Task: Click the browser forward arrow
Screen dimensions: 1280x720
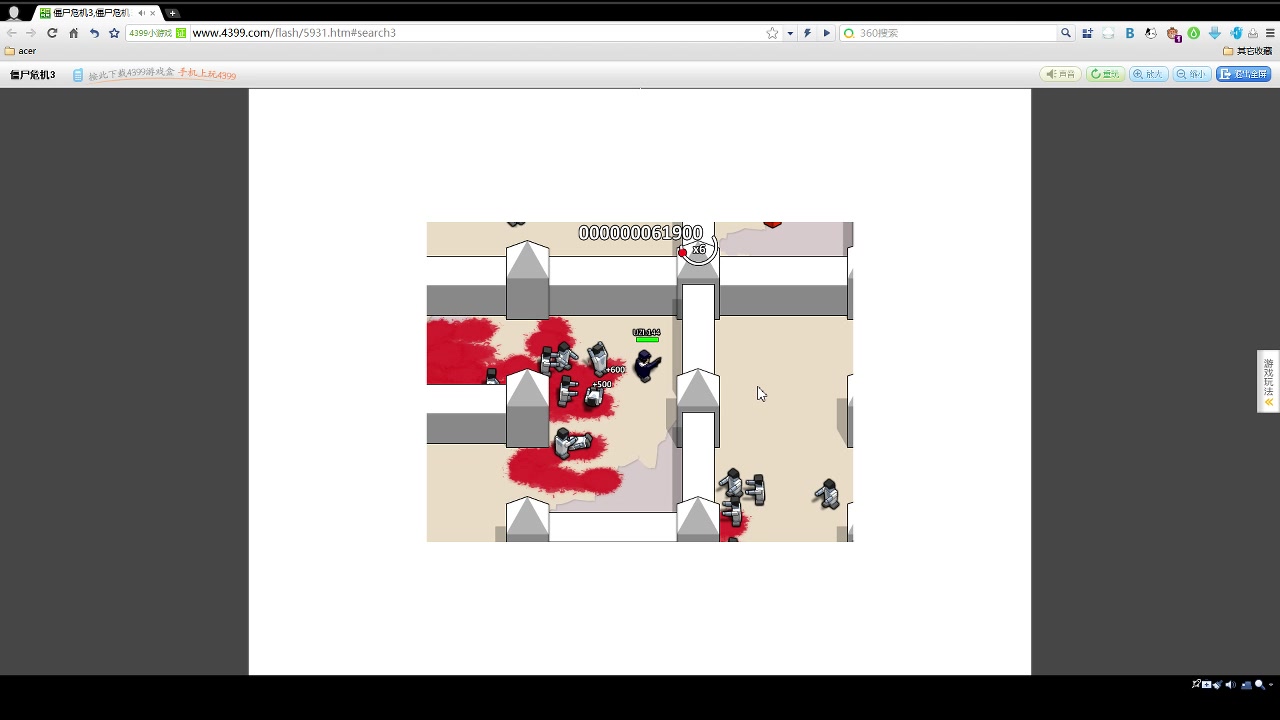Action: pos(31,33)
